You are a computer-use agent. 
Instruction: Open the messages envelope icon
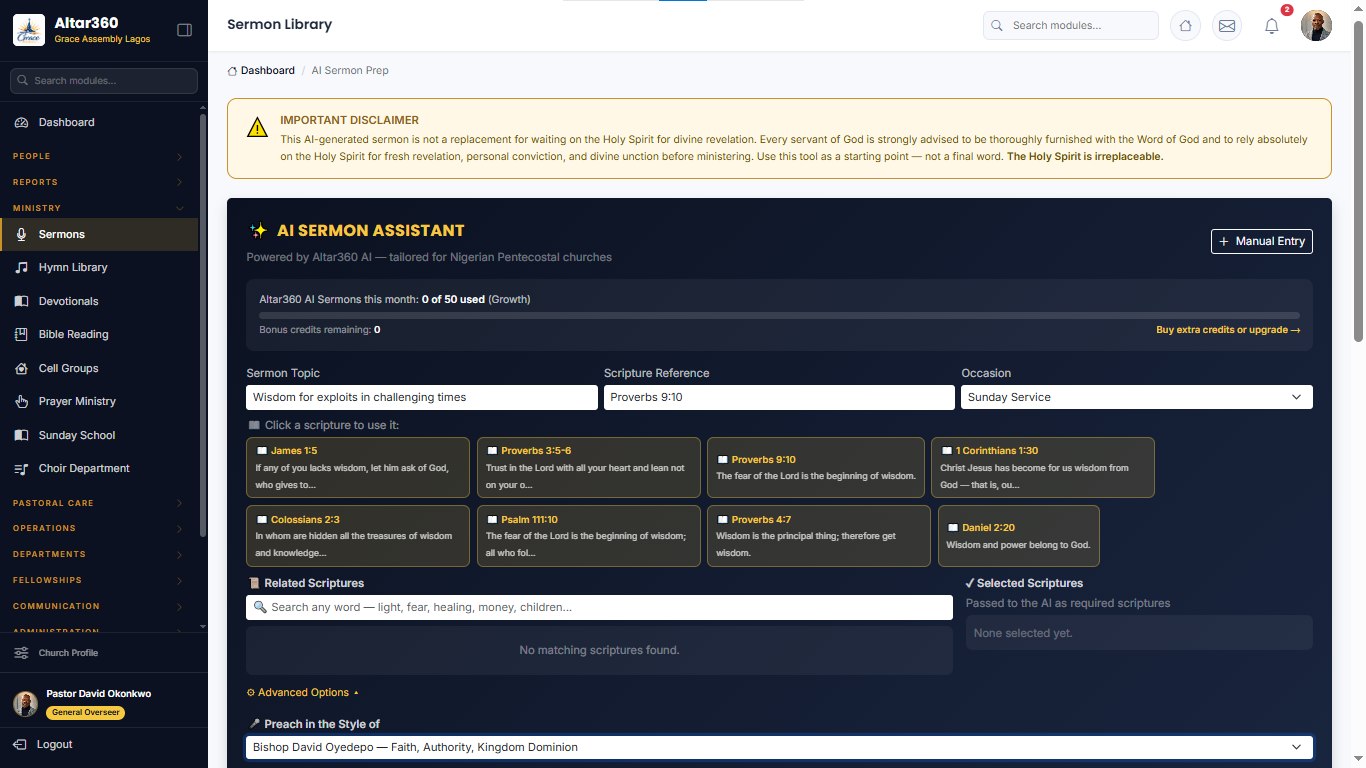coord(1227,26)
